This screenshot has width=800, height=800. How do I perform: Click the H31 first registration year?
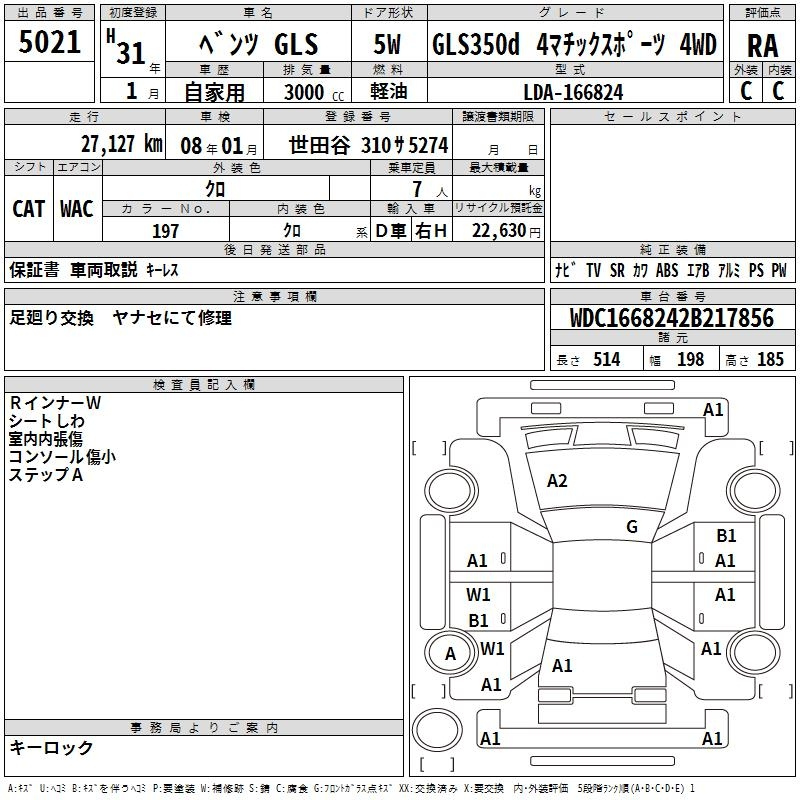pyautogui.click(x=128, y=47)
